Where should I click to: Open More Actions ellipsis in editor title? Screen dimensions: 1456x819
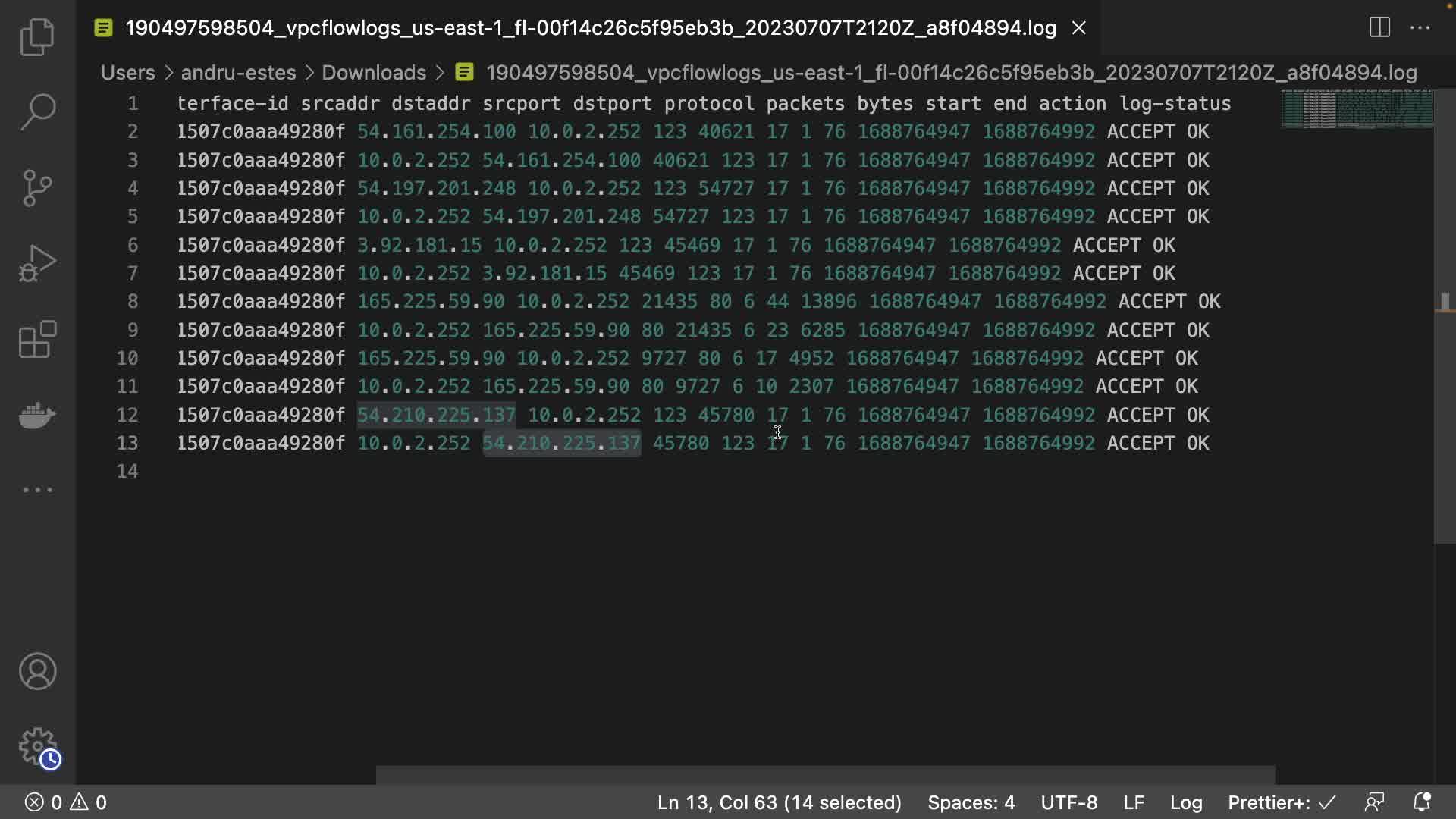click(1420, 28)
